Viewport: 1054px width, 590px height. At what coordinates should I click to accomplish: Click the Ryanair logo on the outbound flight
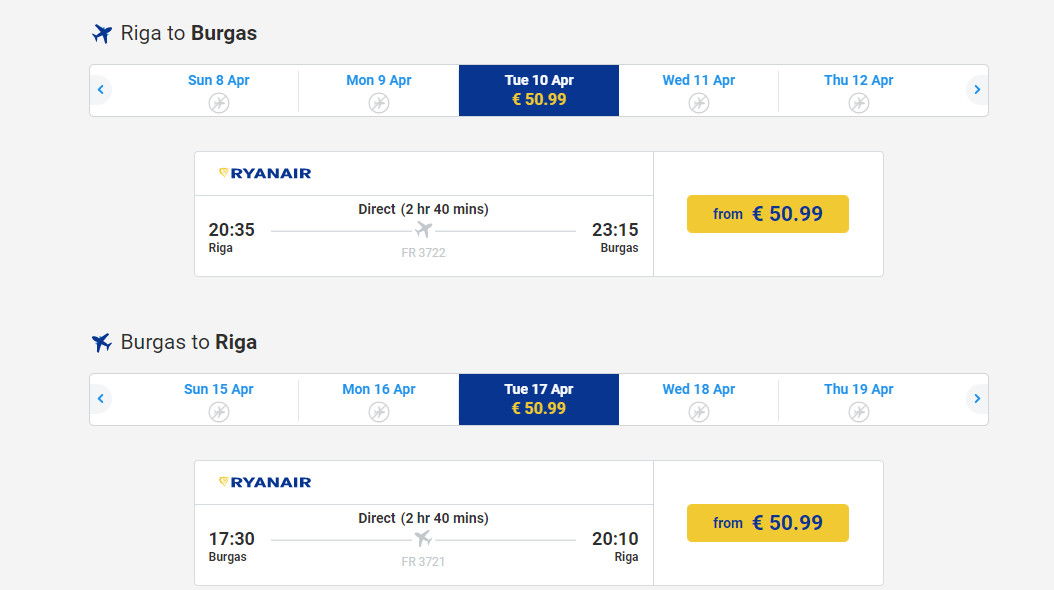coord(265,173)
